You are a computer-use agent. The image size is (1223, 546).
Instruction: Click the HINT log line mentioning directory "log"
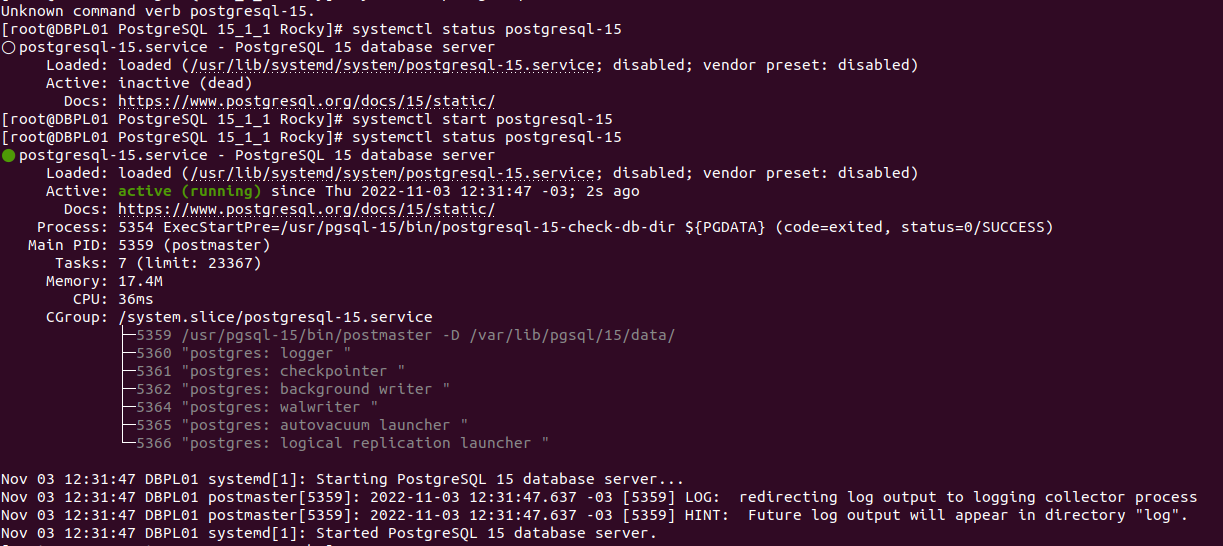(x=594, y=515)
